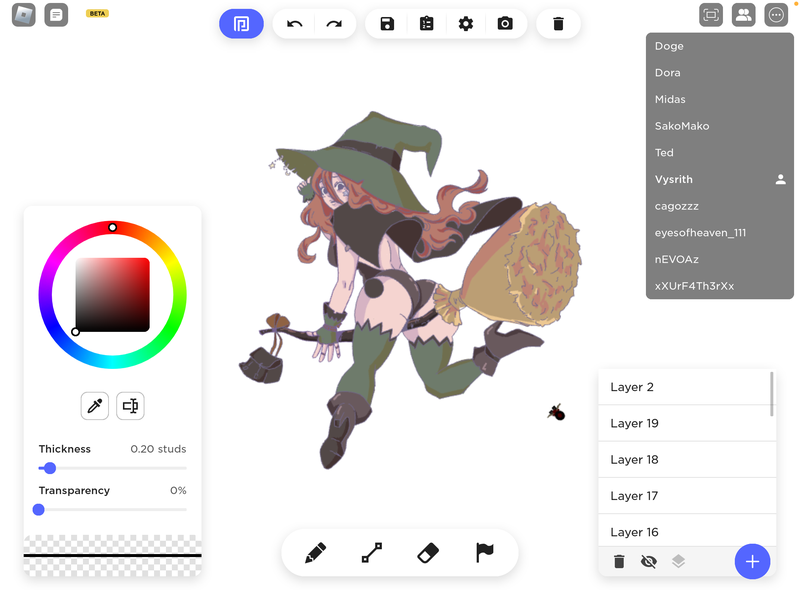Save the drawing with floppy disk icon
The width and height of the screenshot is (800, 600).
coord(387,24)
